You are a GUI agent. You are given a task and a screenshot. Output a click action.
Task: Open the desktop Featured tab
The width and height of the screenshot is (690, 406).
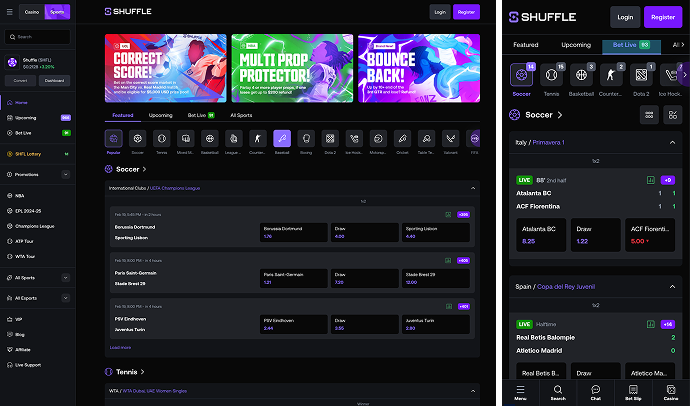tap(123, 115)
